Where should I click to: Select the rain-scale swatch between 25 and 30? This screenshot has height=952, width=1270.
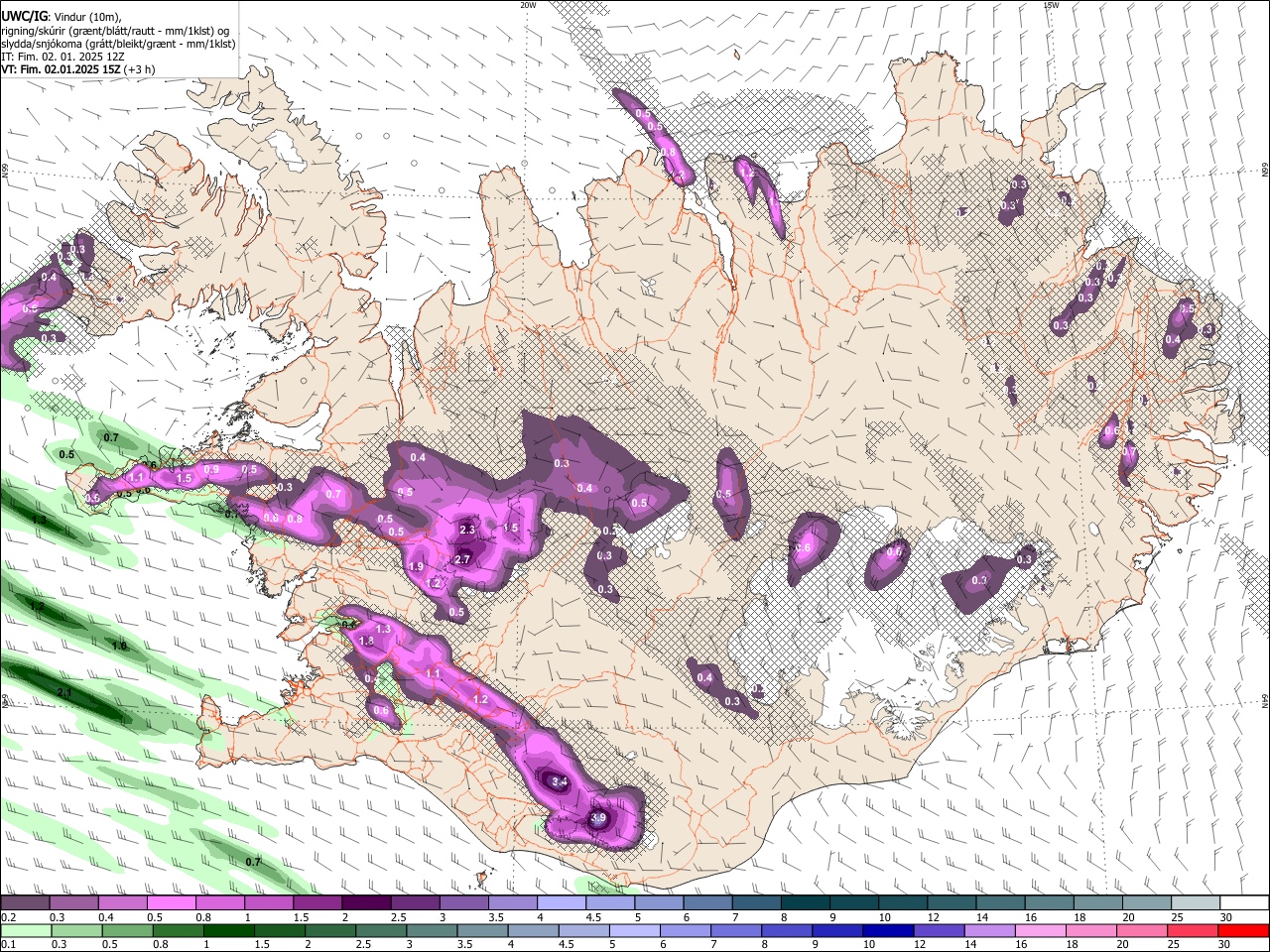[x=1195, y=930]
